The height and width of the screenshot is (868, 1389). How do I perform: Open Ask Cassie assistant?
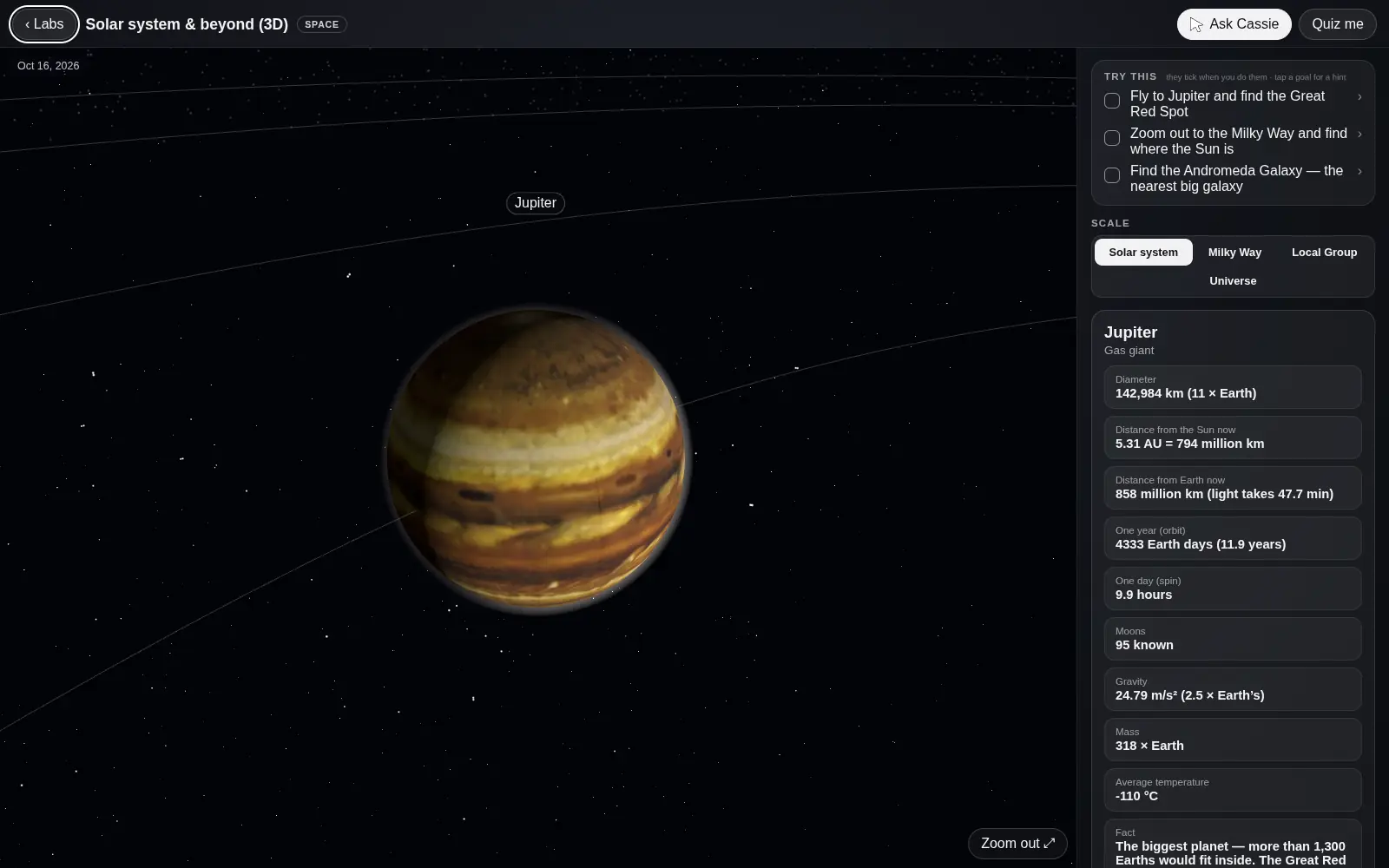[1234, 24]
